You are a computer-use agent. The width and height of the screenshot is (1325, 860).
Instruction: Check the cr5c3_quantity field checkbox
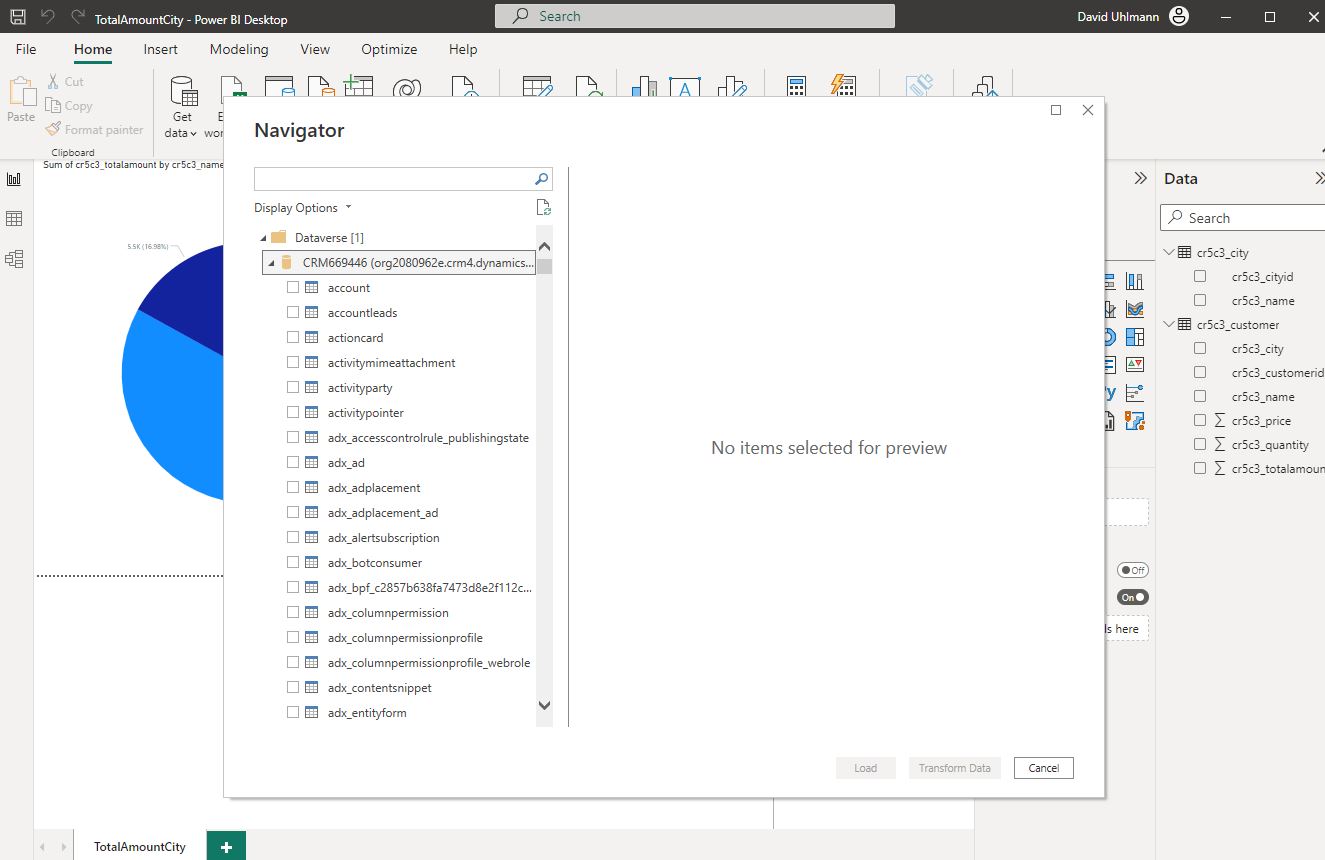(1200, 444)
